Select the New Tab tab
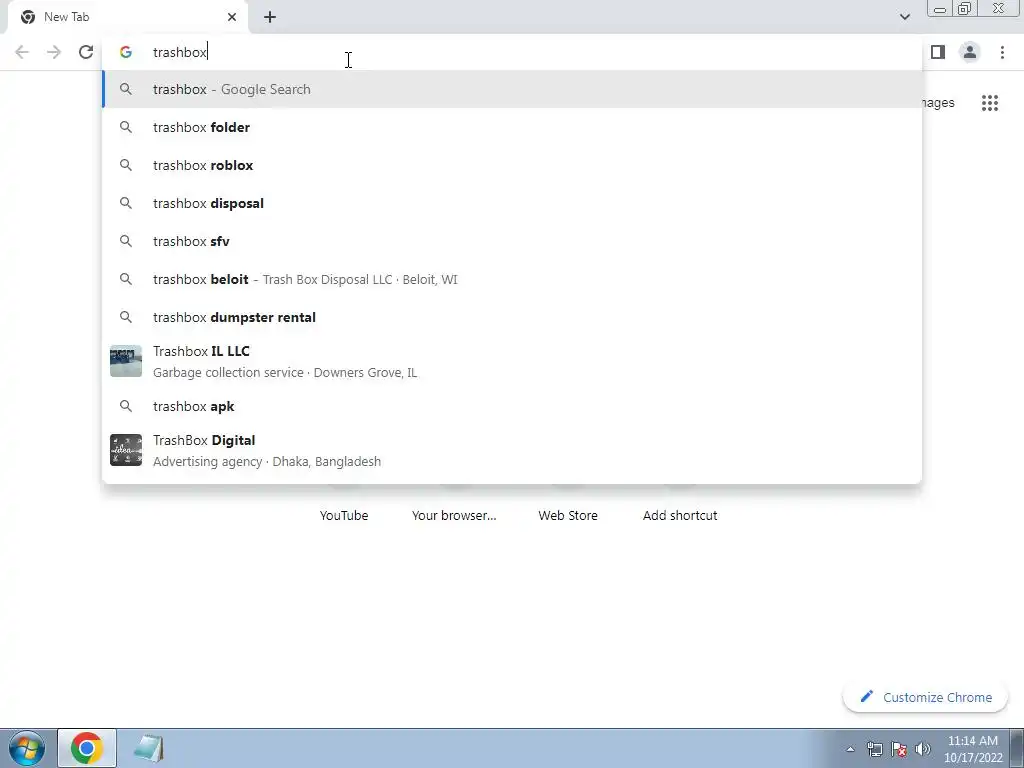 click(128, 17)
